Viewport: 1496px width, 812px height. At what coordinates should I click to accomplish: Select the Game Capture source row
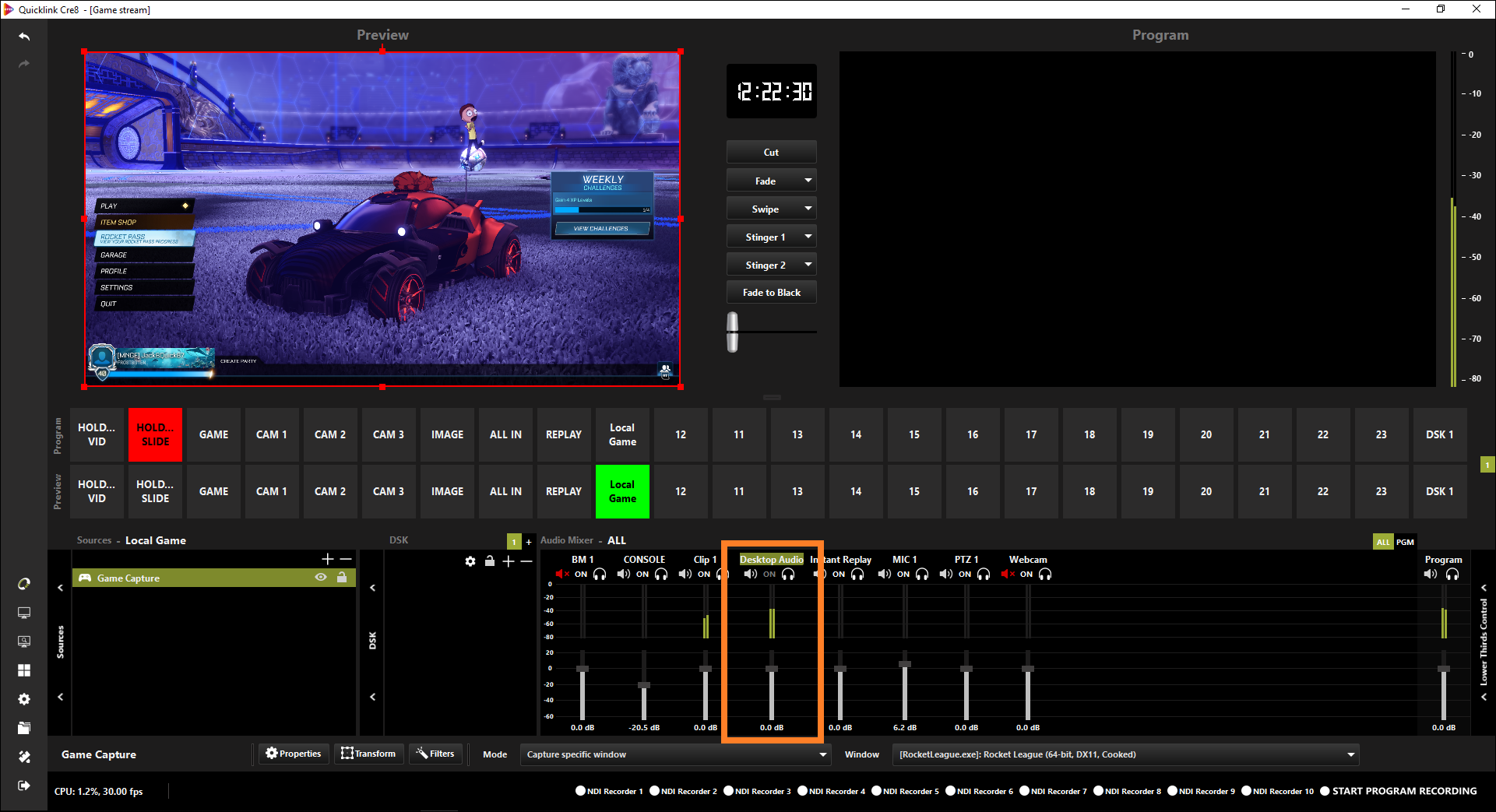[x=214, y=578]
